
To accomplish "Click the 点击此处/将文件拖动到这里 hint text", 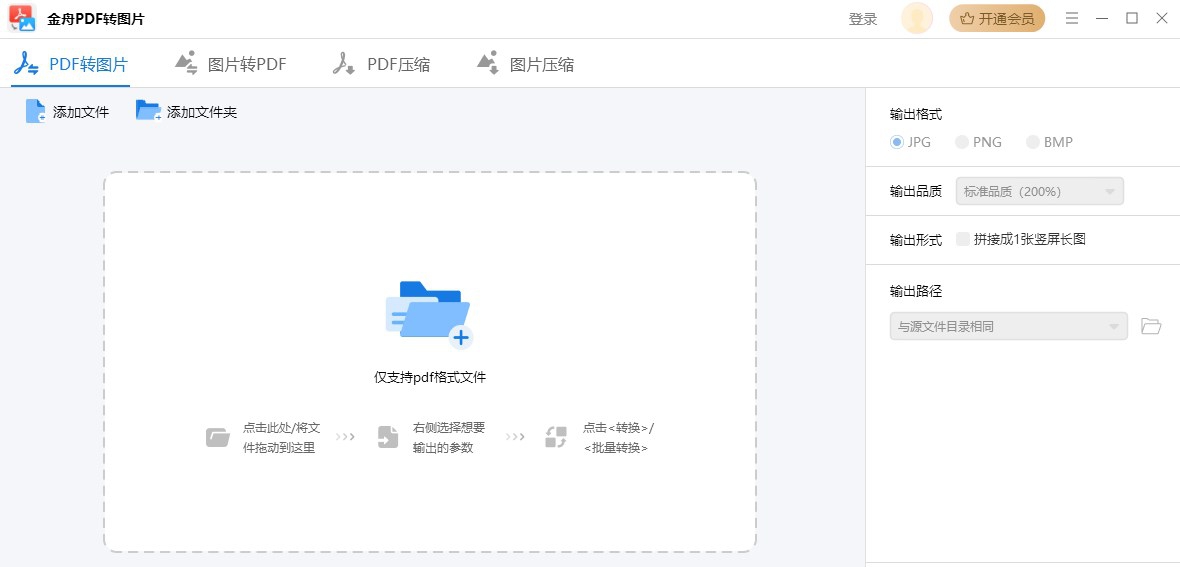I will point(281,437).
